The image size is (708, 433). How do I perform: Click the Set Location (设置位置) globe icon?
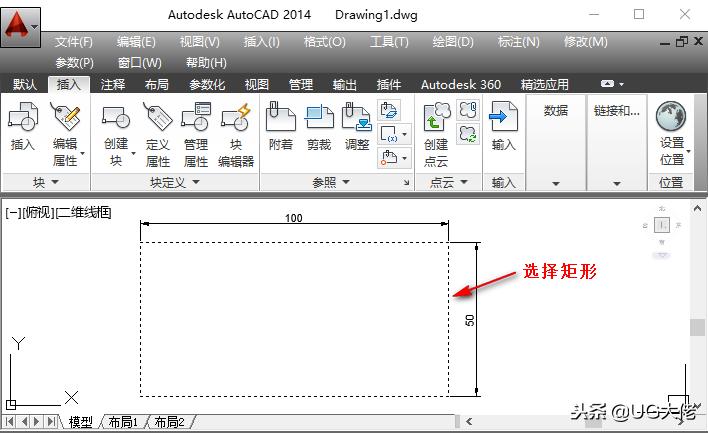pyautogui.click(x=671, y=116)
